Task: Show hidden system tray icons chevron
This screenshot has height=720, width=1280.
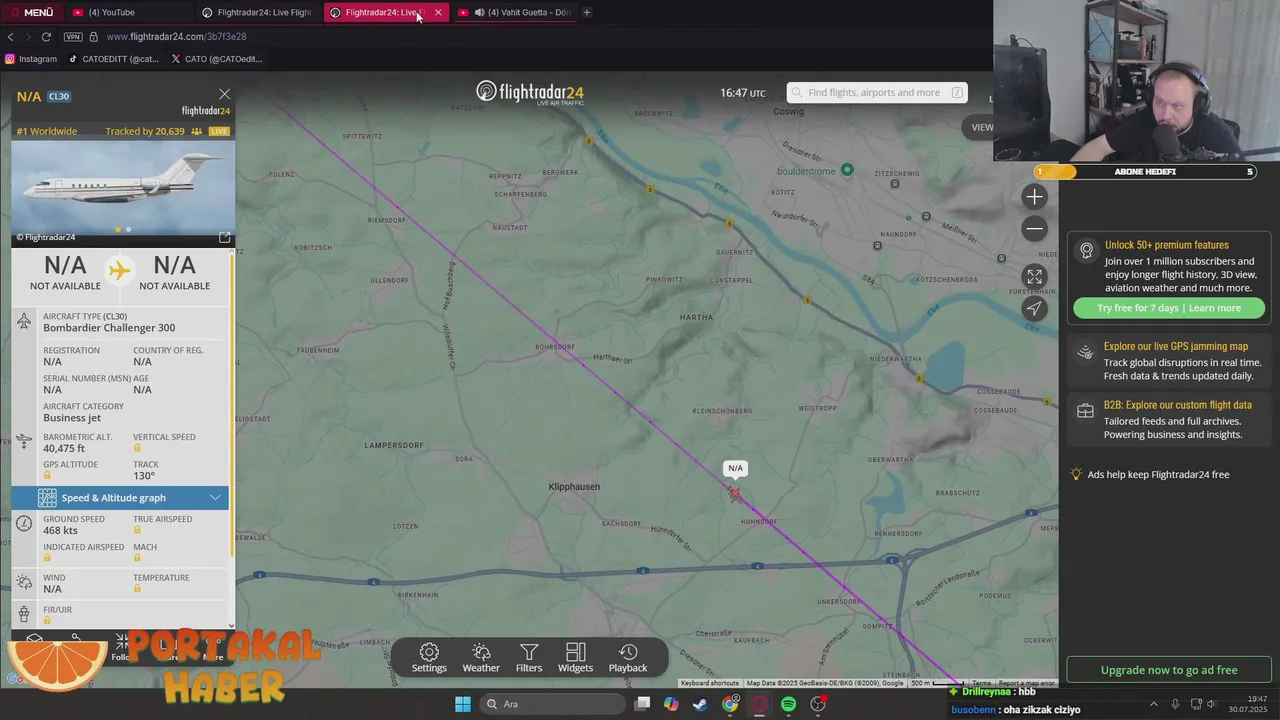Action: 1153,704
